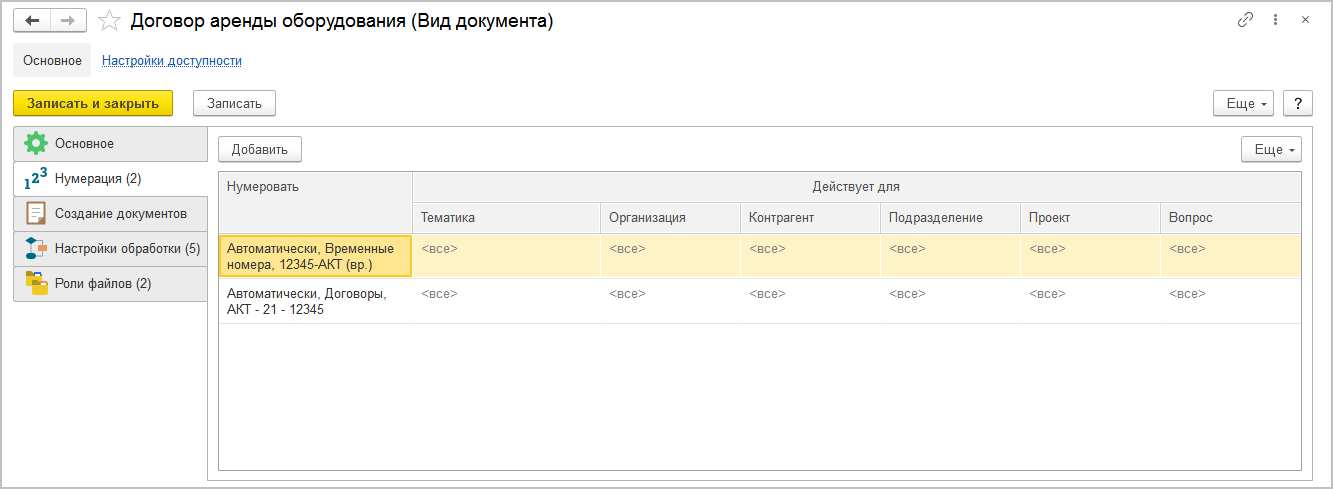Open the Настройки доступности link
Viewport: 1333px width, 489px height.
pyautogui.click(x=172, y=60)
